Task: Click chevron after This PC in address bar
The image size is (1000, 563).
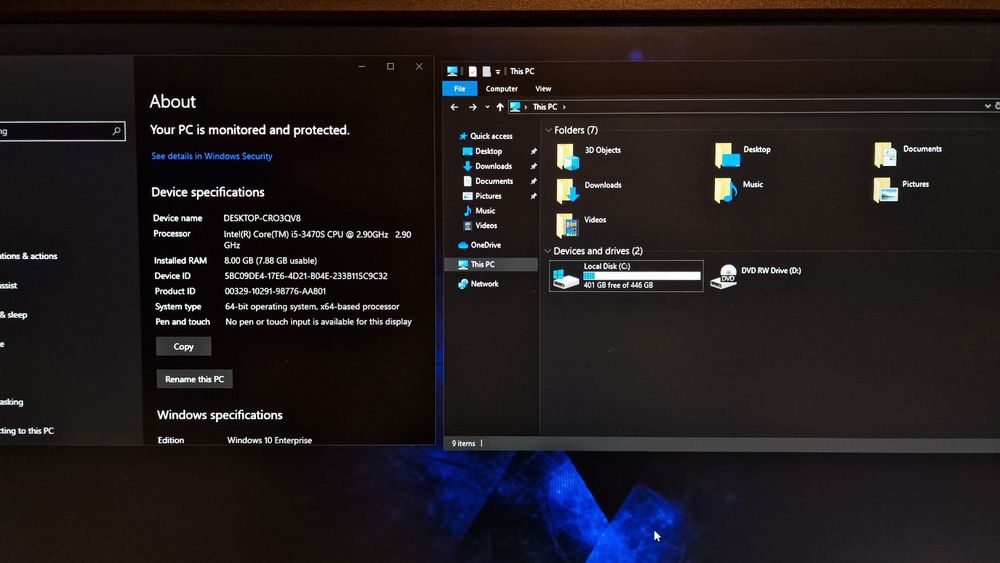Action: (x=564, y=107)
